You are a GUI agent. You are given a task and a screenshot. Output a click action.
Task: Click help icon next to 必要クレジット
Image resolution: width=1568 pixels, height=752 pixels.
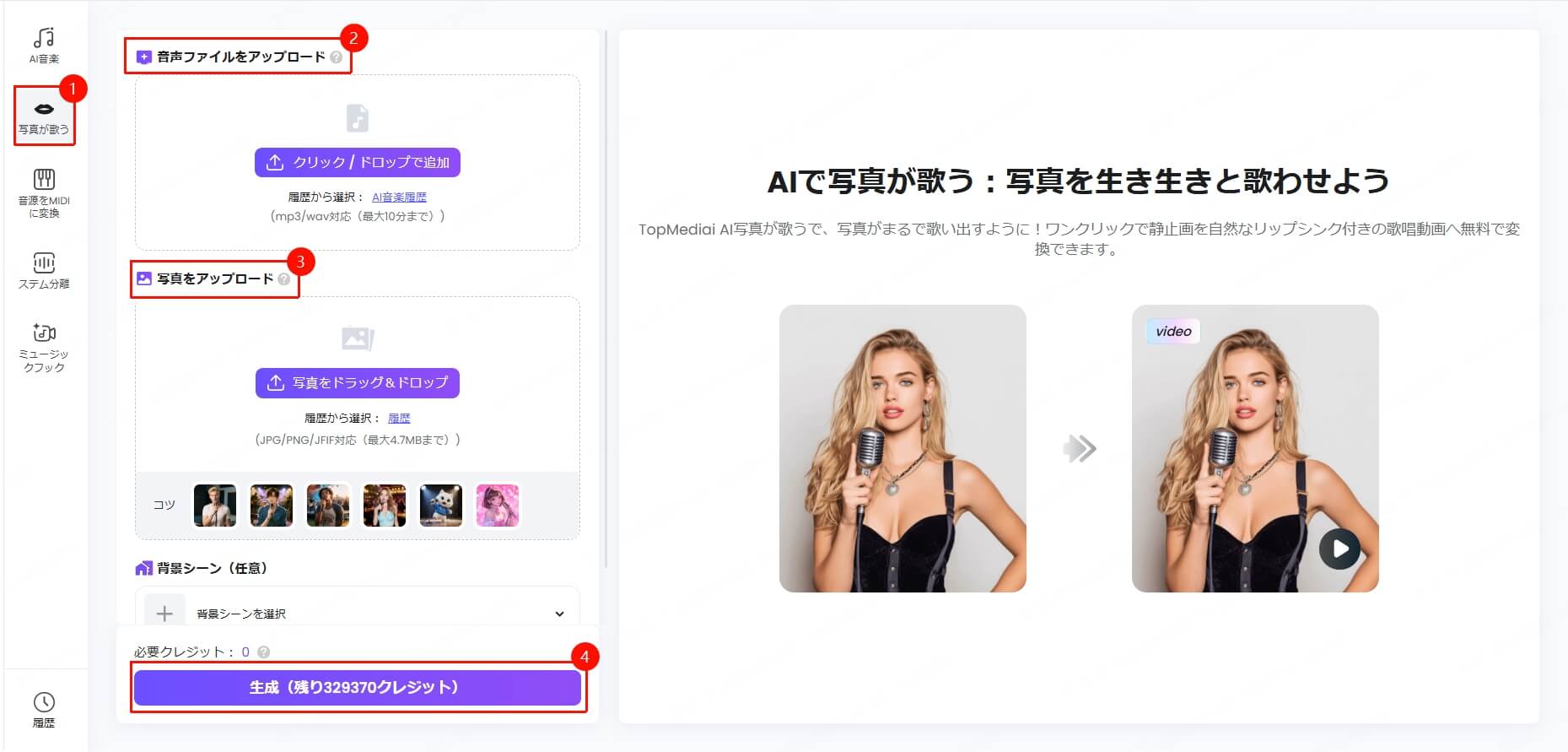click(x=263, y=652)
